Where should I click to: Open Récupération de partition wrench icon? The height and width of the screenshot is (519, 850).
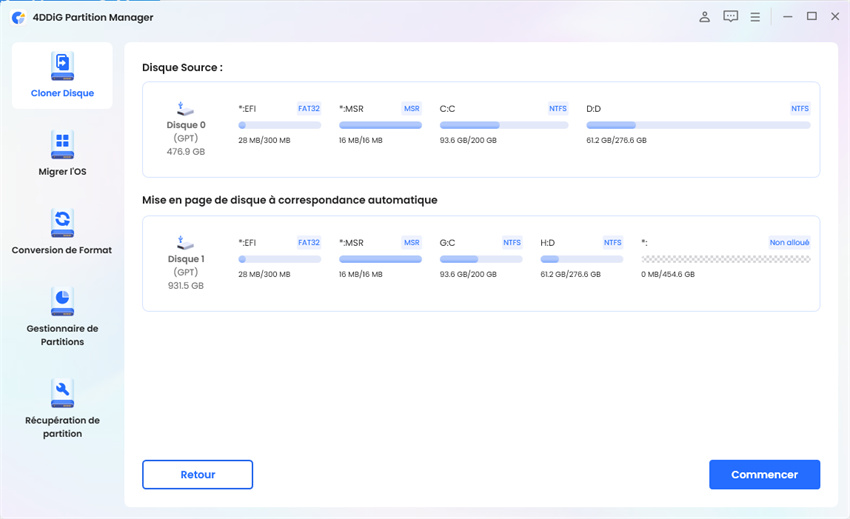tap(62, 392)
